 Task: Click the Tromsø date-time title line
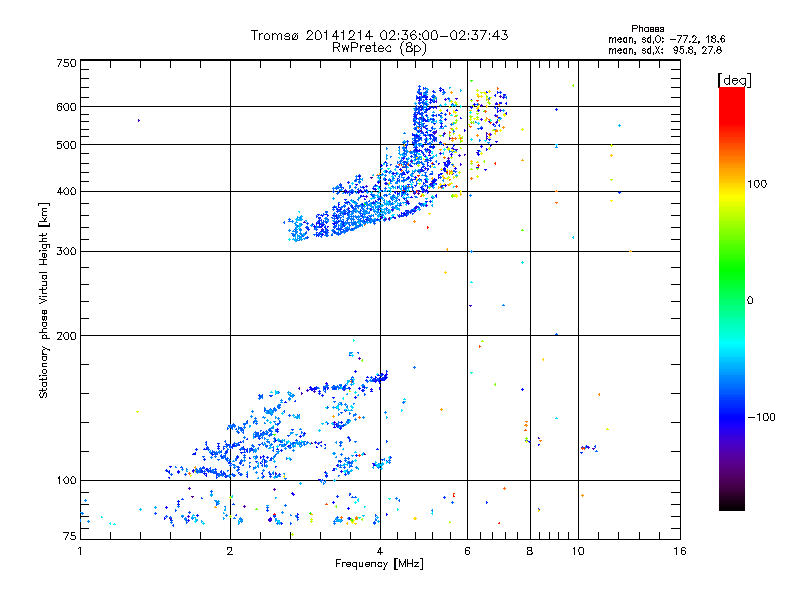click(379, 35)
